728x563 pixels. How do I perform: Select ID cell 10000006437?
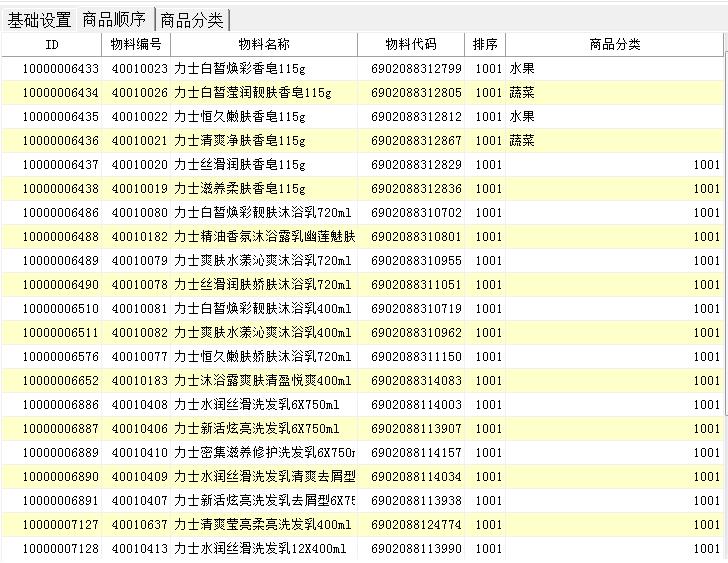(61, 165)
